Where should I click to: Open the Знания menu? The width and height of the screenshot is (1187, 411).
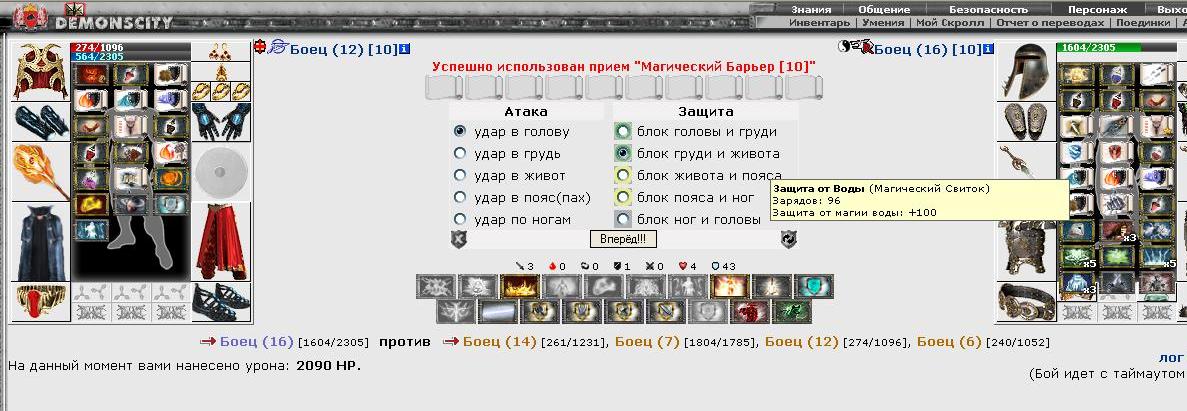click(x=811, y=10)
